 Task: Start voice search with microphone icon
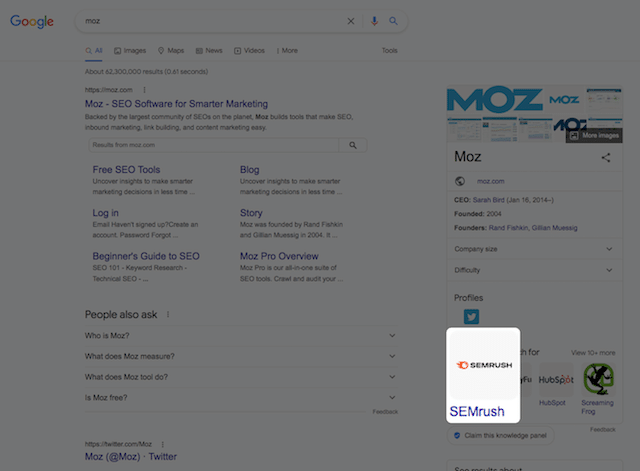coord(374,21)
